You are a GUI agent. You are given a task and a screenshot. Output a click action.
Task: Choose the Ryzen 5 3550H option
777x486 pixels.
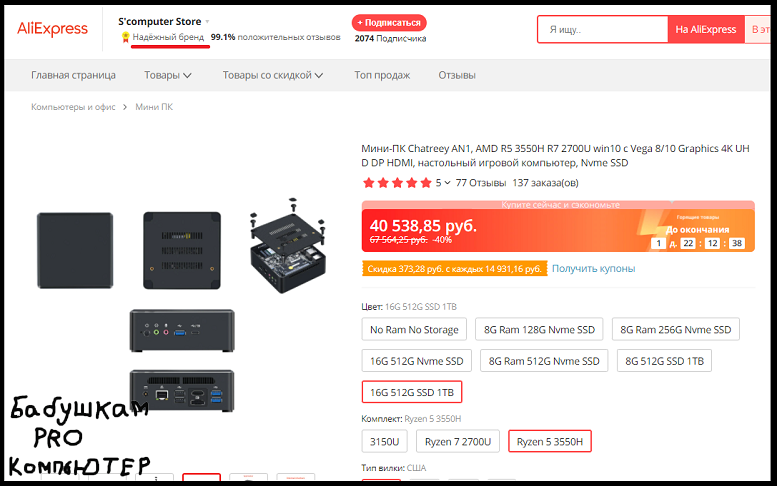click(550, 441)
